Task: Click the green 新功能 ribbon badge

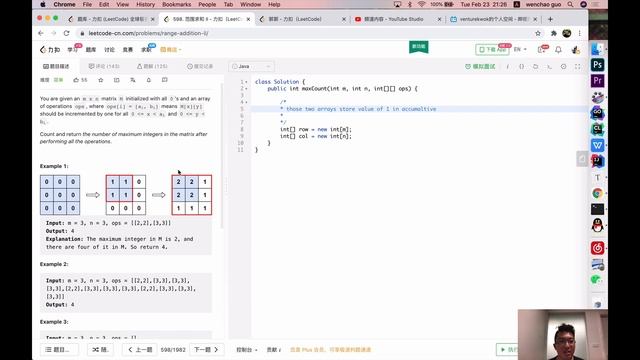Action: [418, 47]
